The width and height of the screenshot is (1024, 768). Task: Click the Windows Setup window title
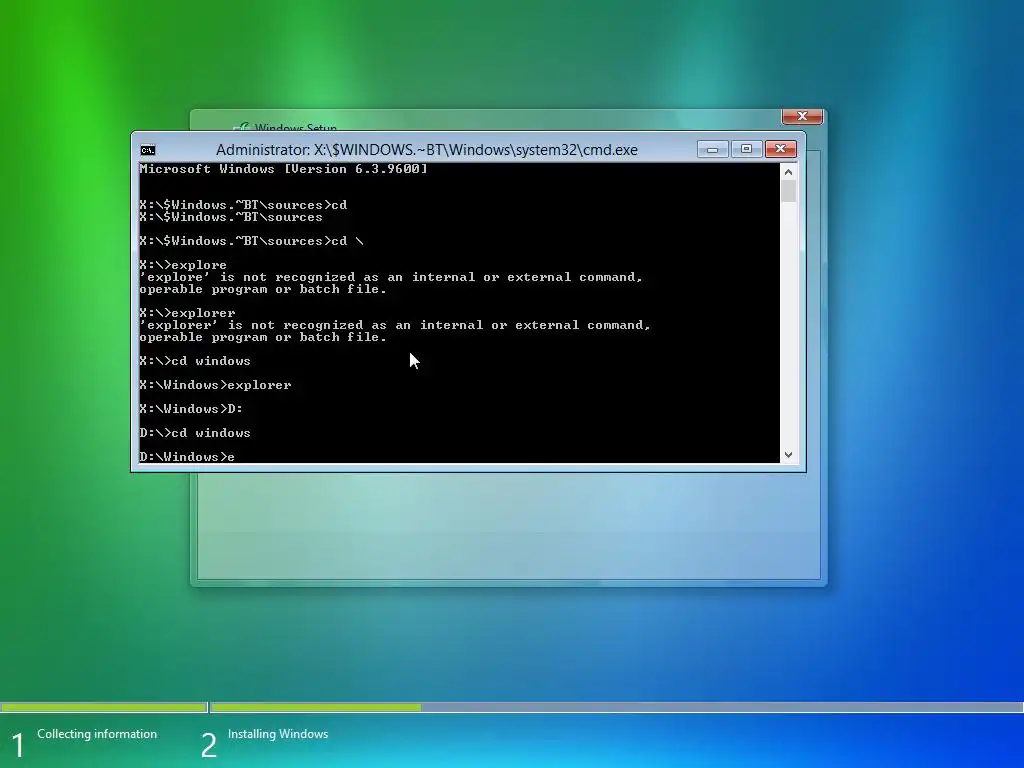coord(295,127)
